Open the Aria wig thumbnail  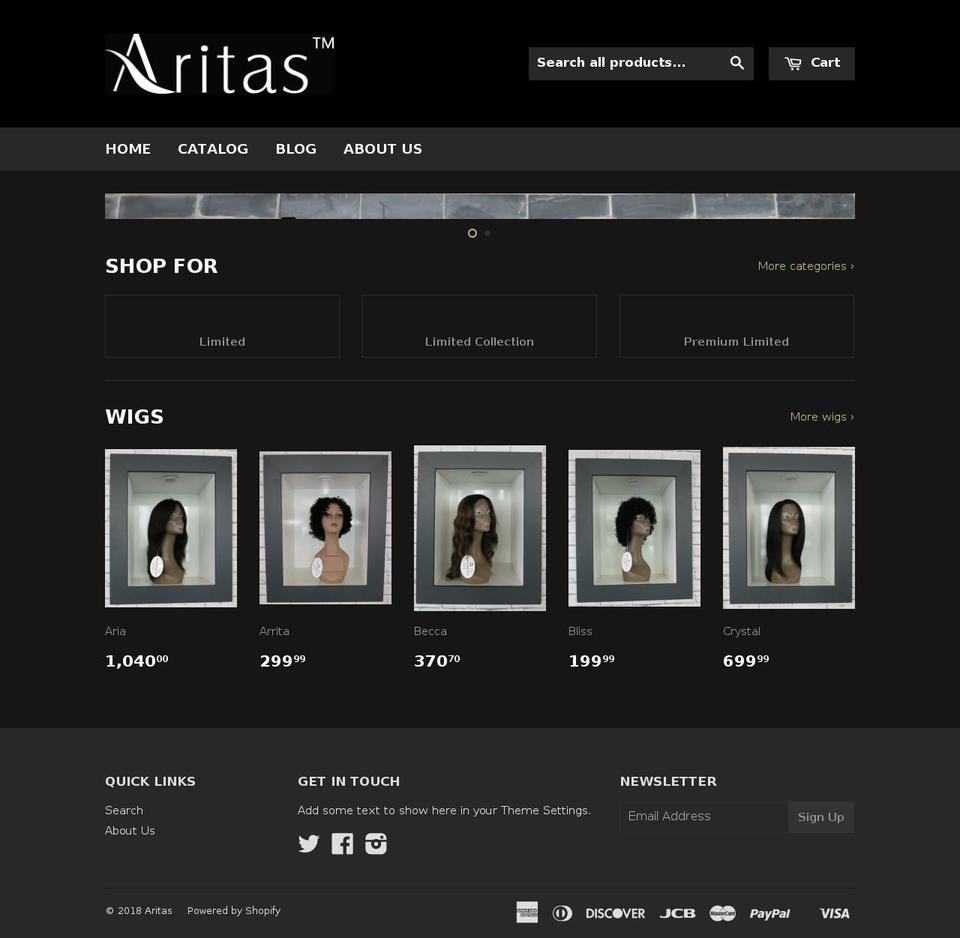tap(171, 528)
